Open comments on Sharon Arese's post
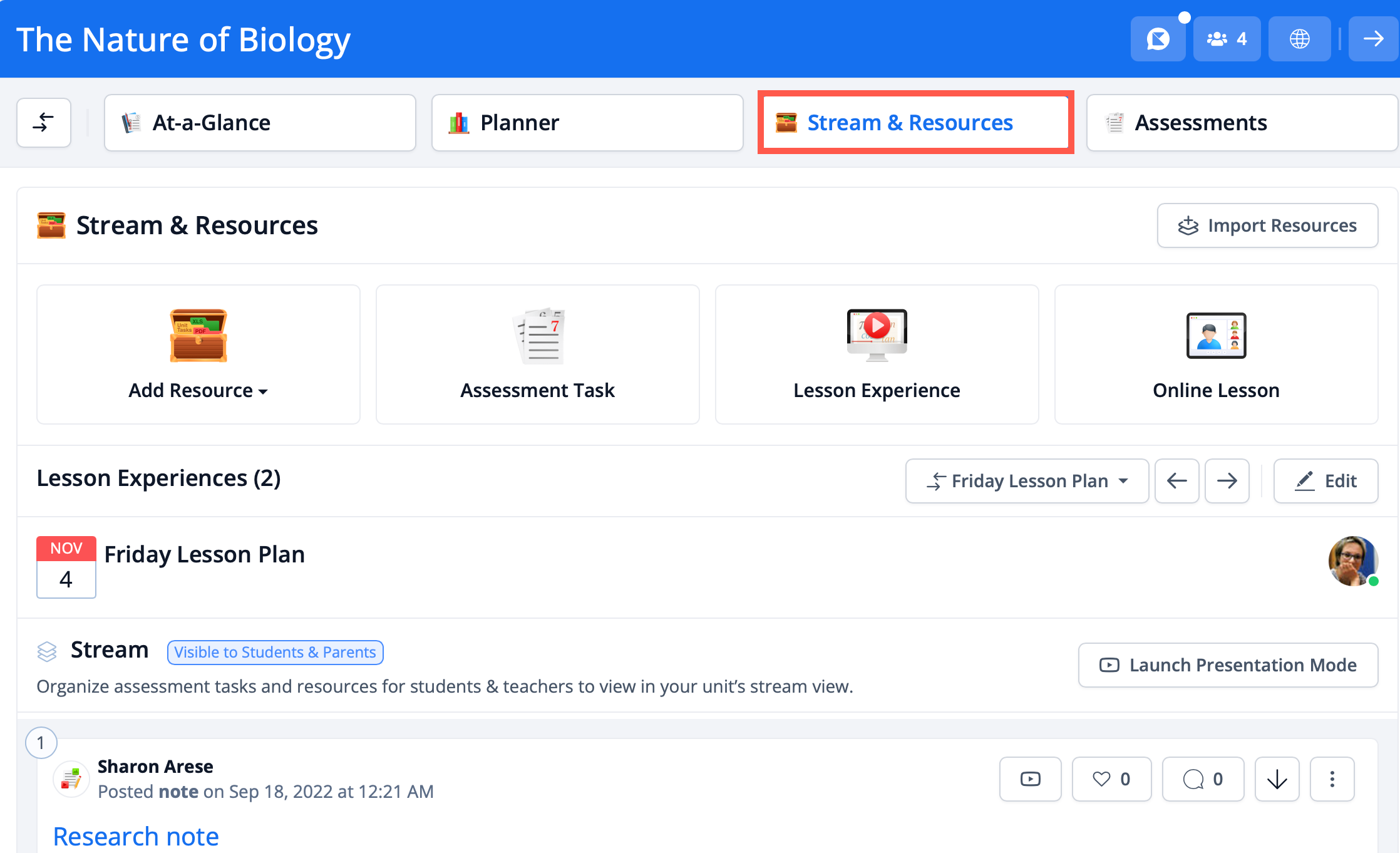Screen dimensions: 1400x853 1203,779
